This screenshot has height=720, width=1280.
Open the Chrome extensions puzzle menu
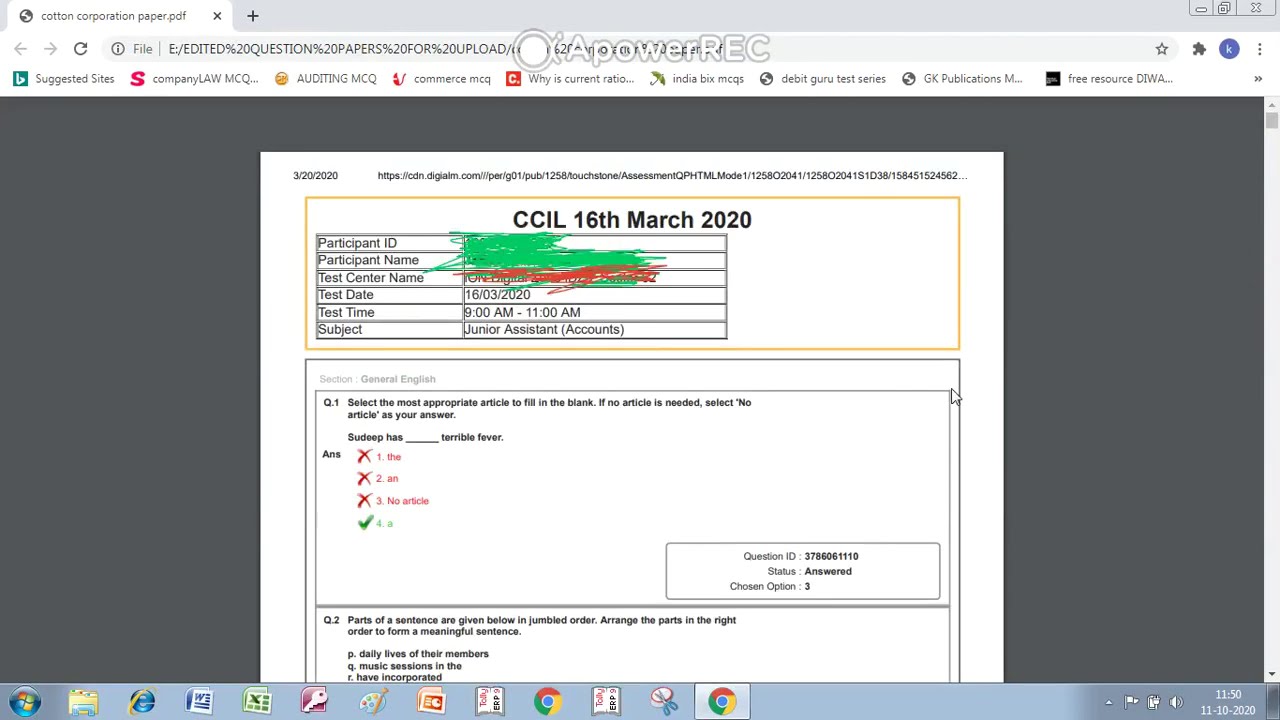tap(1199, 48)
